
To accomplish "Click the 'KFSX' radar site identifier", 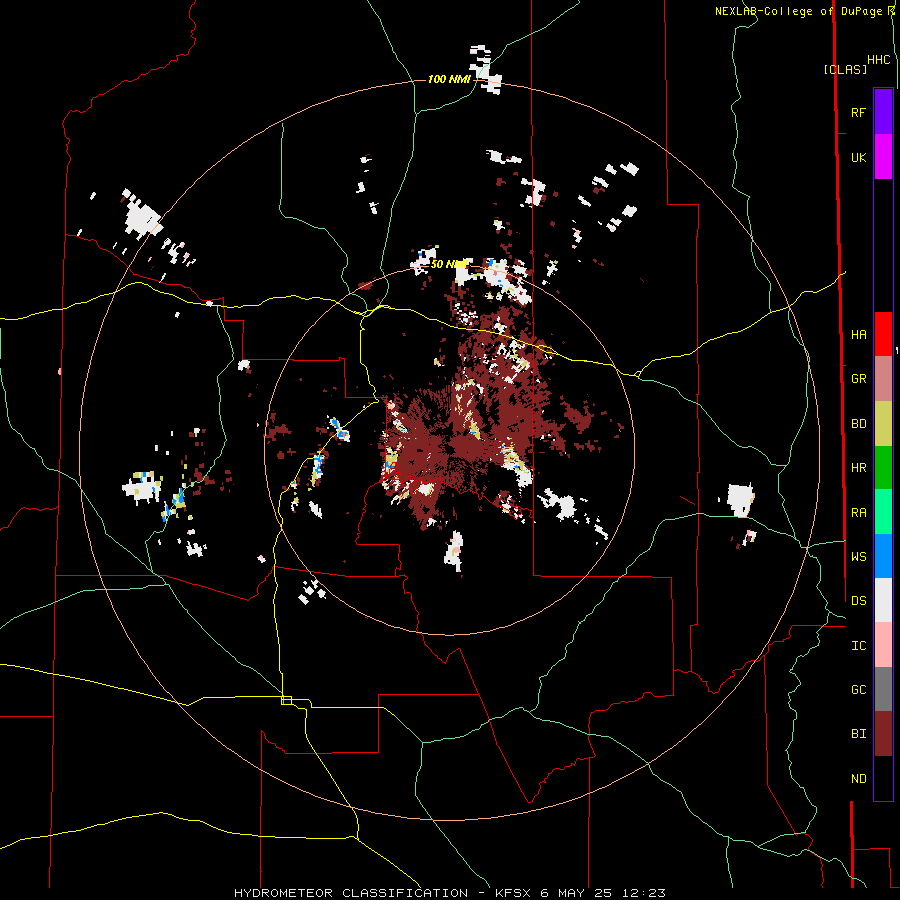I will click(x=513, y=893).
